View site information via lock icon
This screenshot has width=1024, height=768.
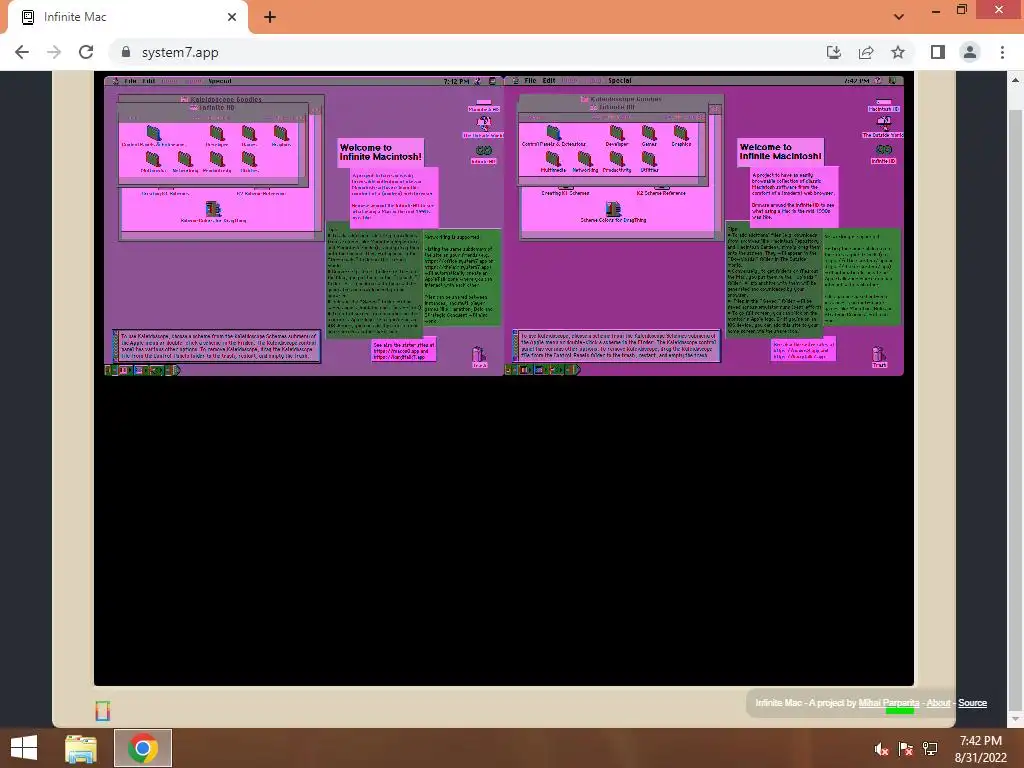tap(126, 52)
